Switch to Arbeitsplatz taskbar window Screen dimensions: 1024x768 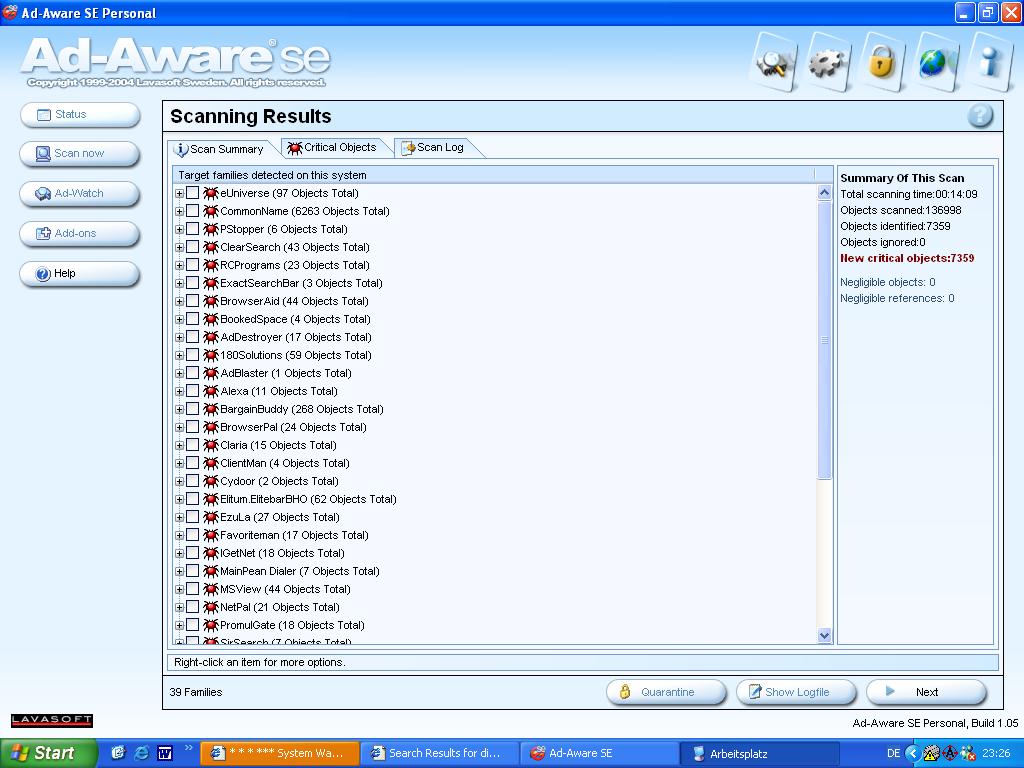point(759,753)
